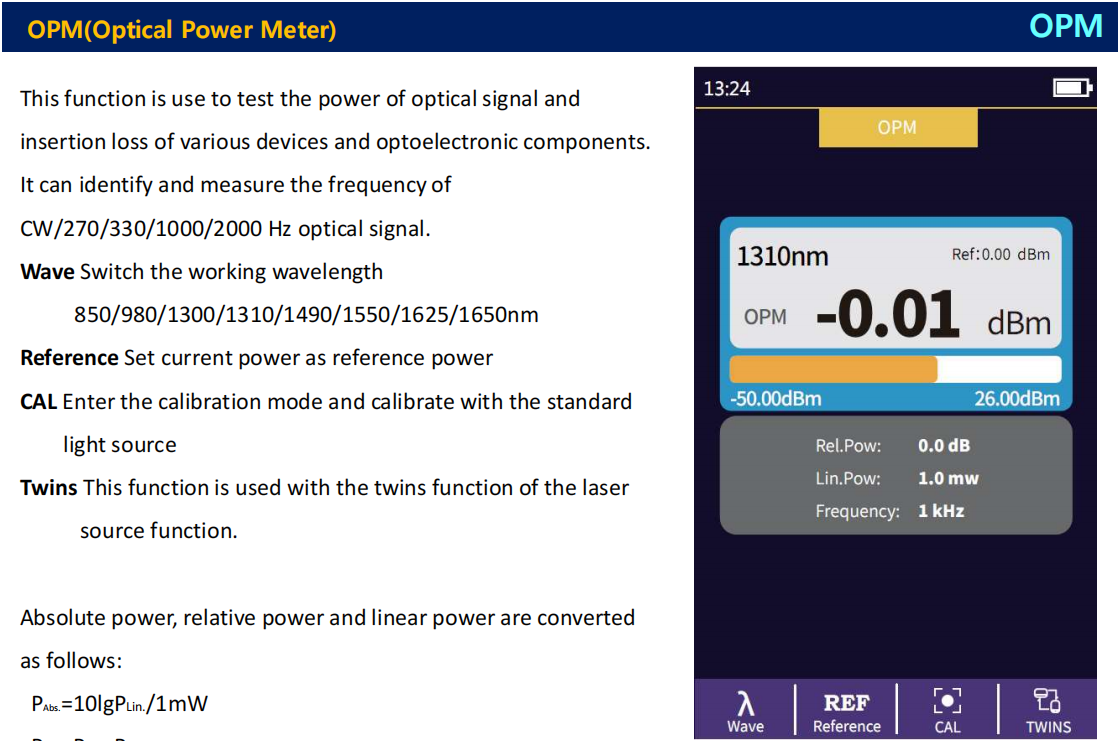Click the Lin.Pow 1.0 mw value

[x=948, y=478]
